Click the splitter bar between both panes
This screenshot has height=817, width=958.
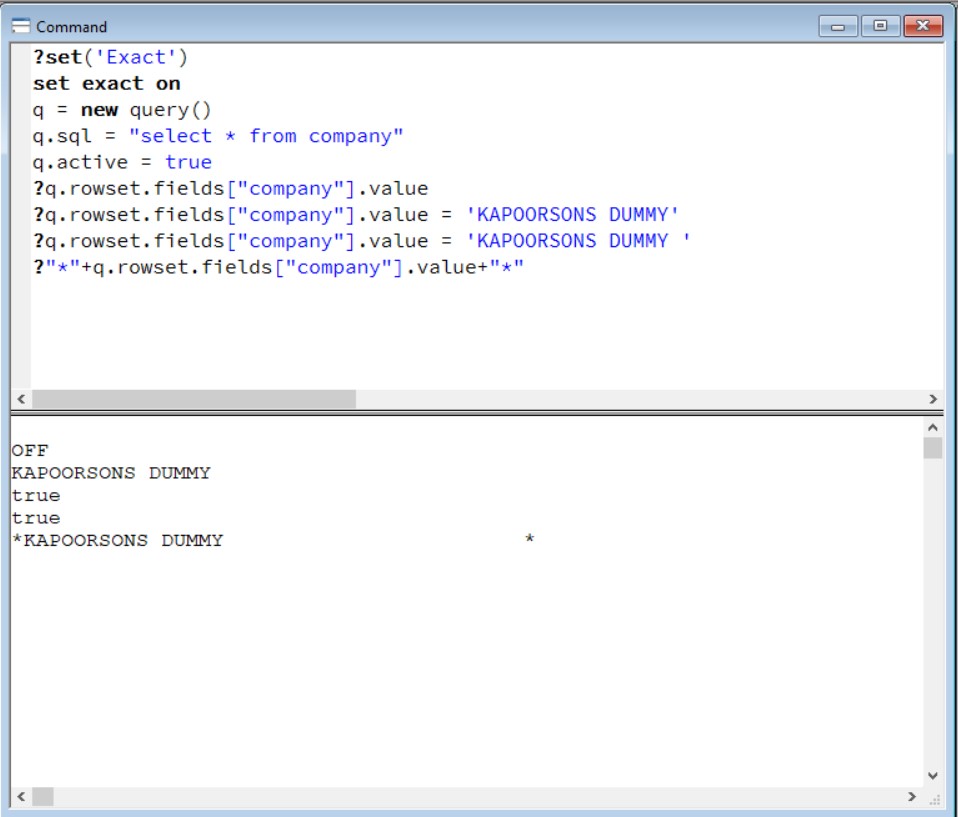(x=478, y=411)
